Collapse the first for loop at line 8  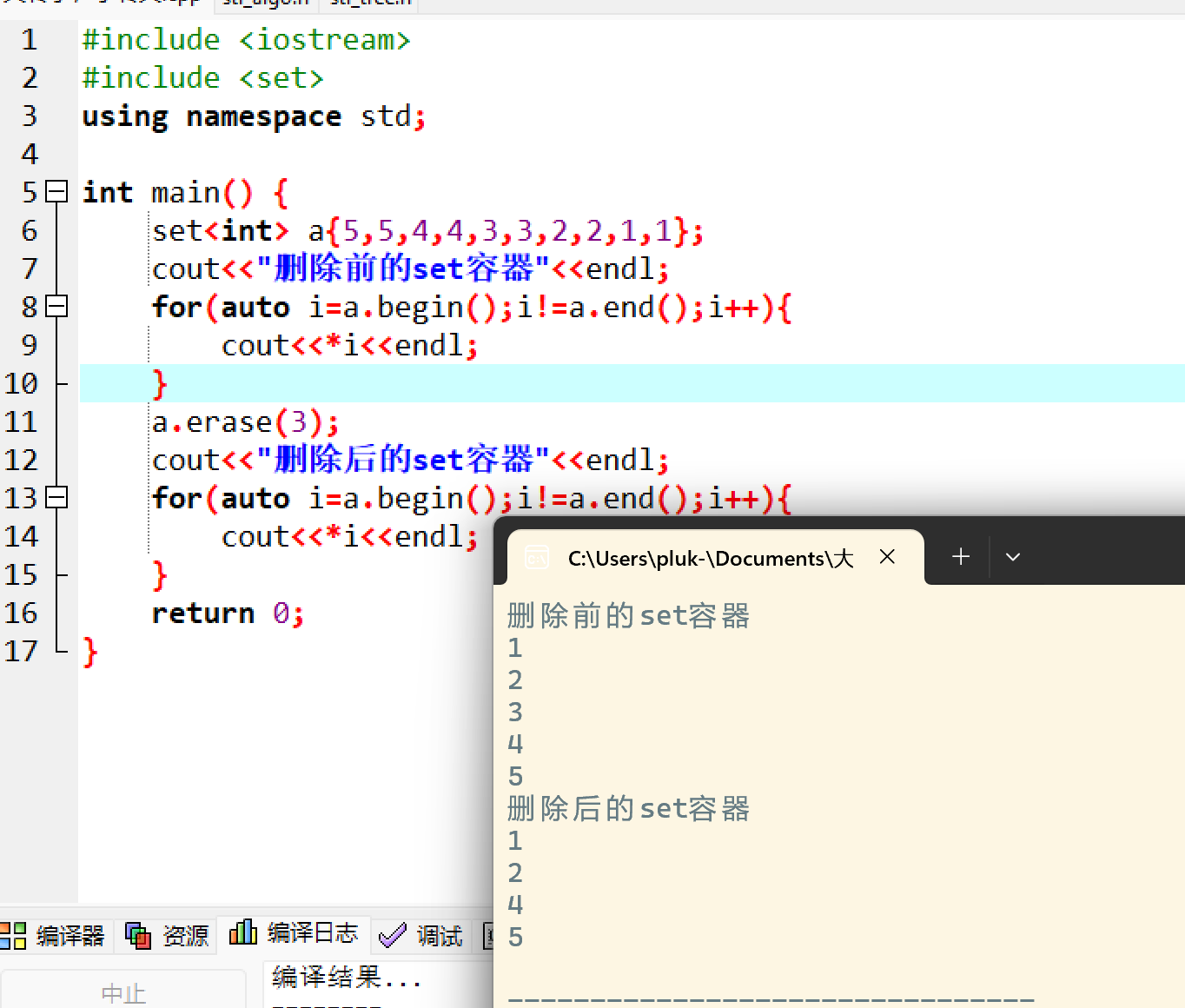[56, 307]
